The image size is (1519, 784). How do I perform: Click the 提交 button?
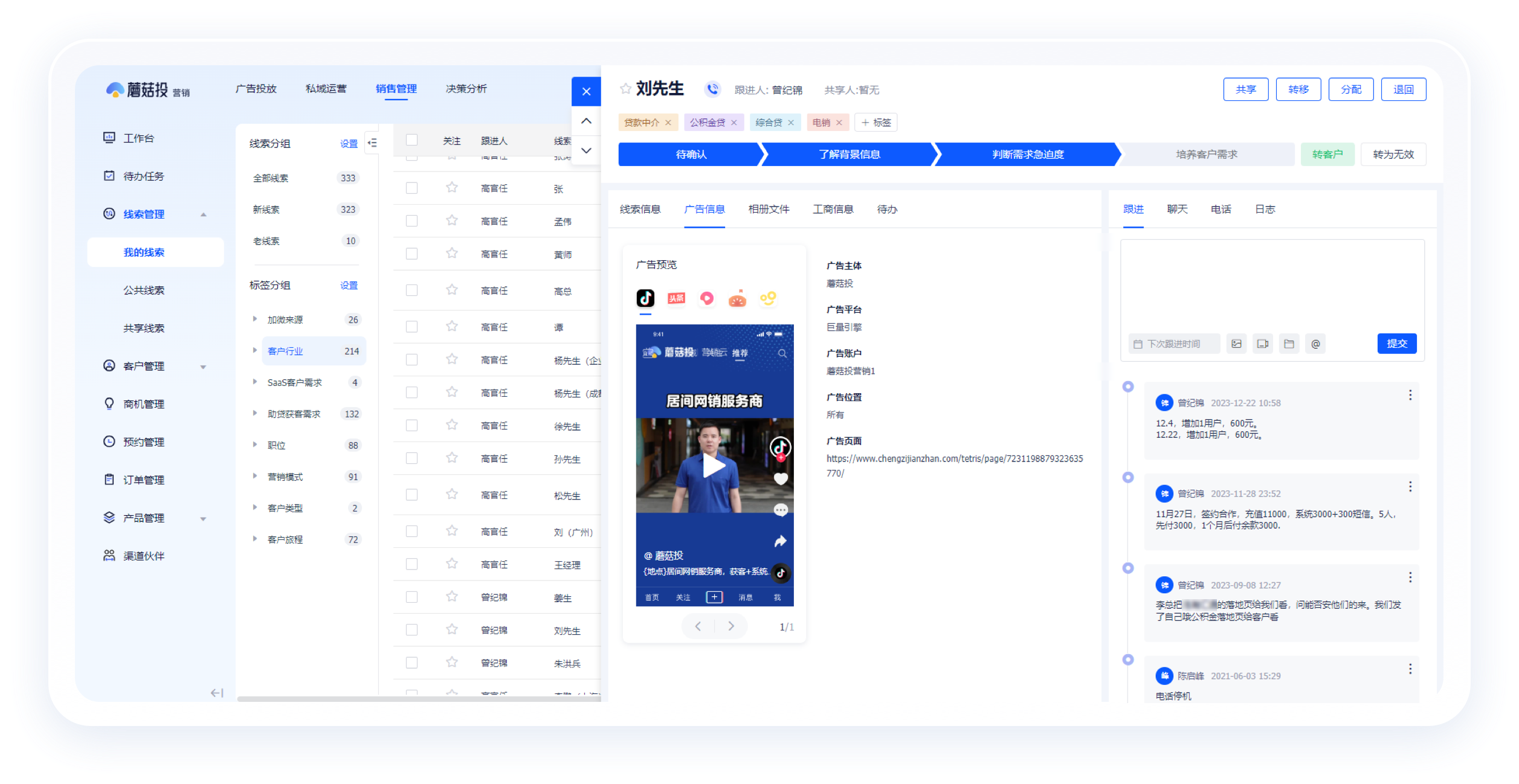click(1396, 344)
